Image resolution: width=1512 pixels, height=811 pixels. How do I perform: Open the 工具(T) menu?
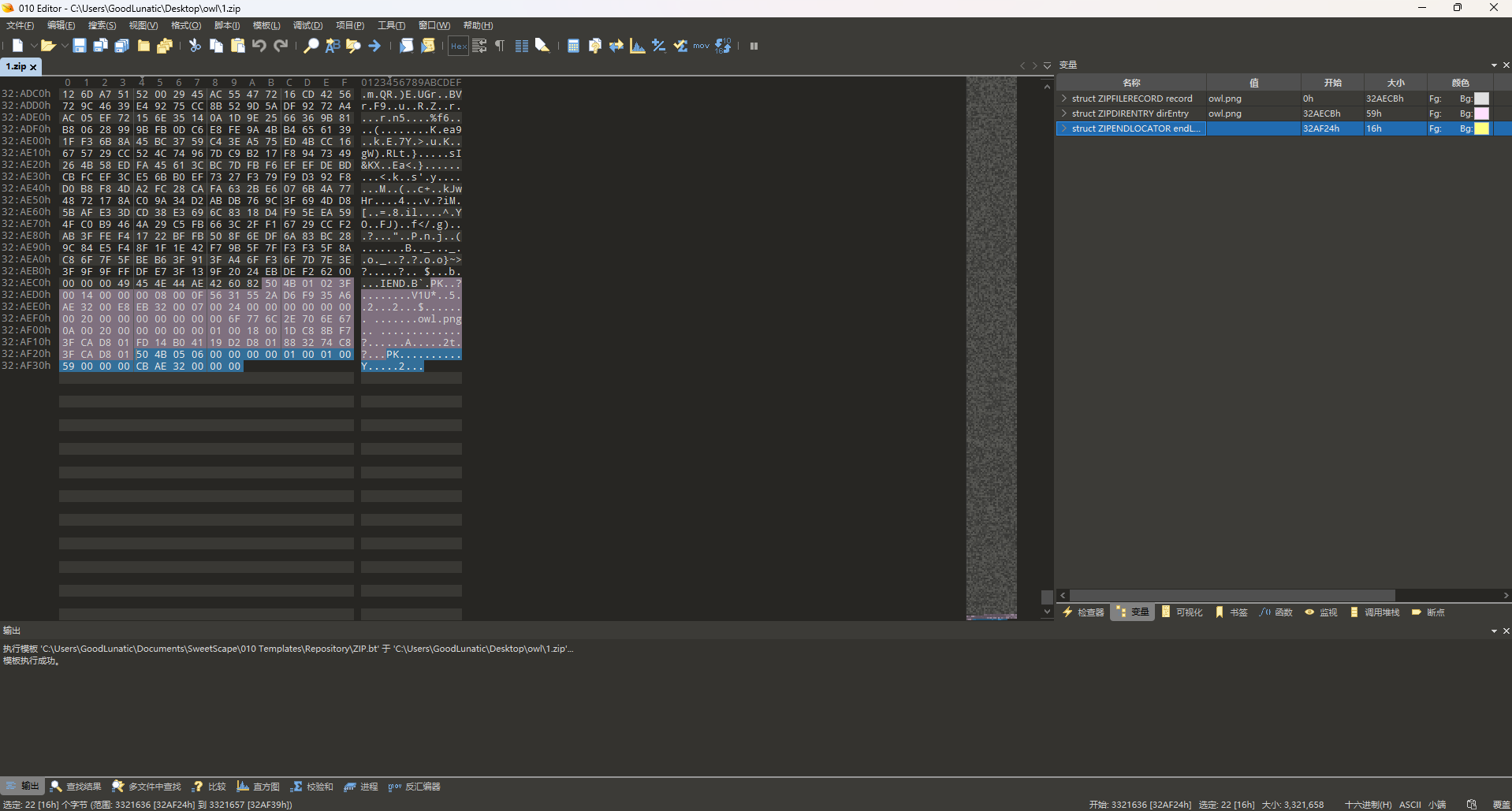click(391, 25)
